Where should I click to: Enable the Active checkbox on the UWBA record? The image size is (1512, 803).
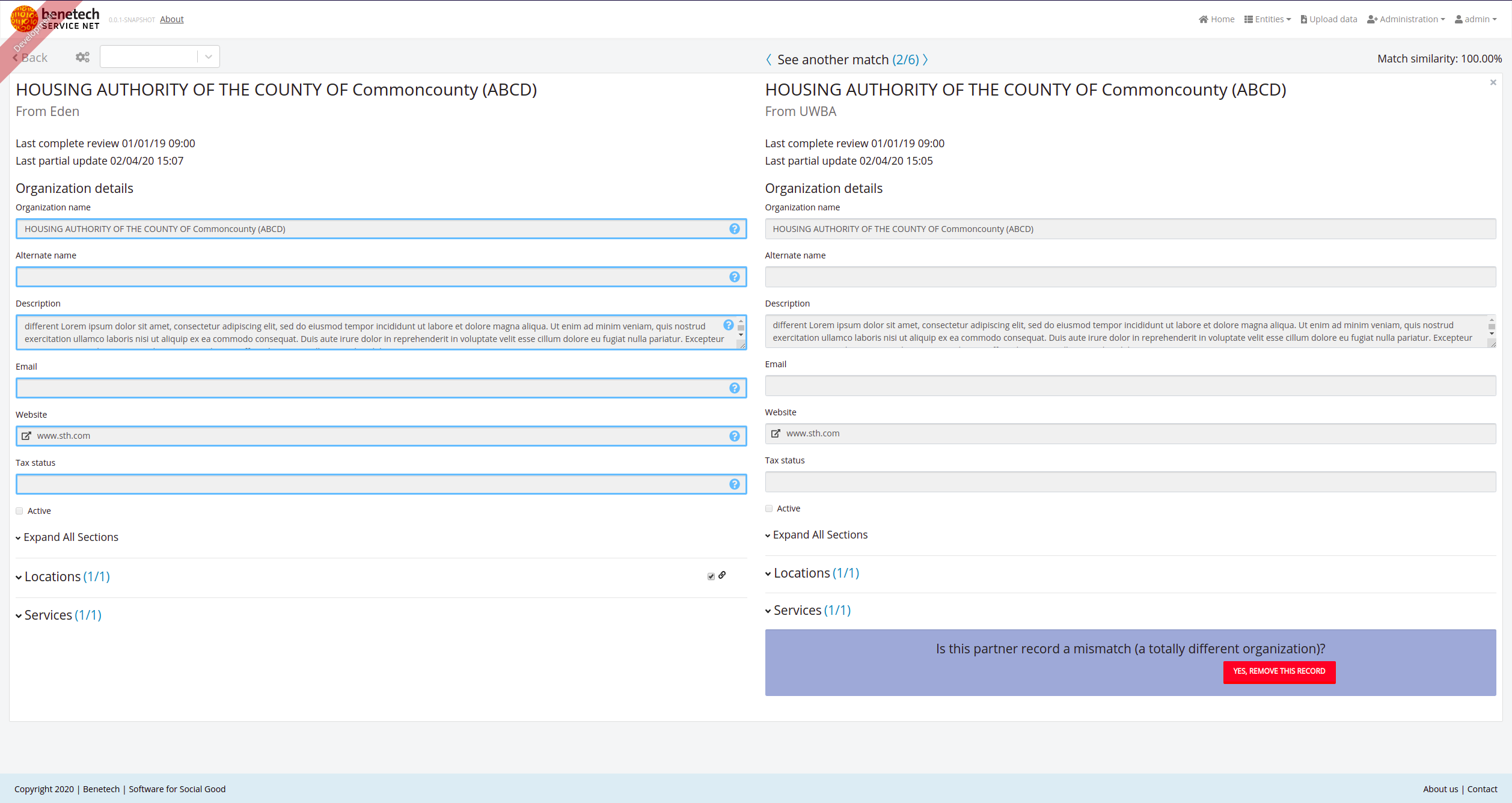(x=768, y=508)
